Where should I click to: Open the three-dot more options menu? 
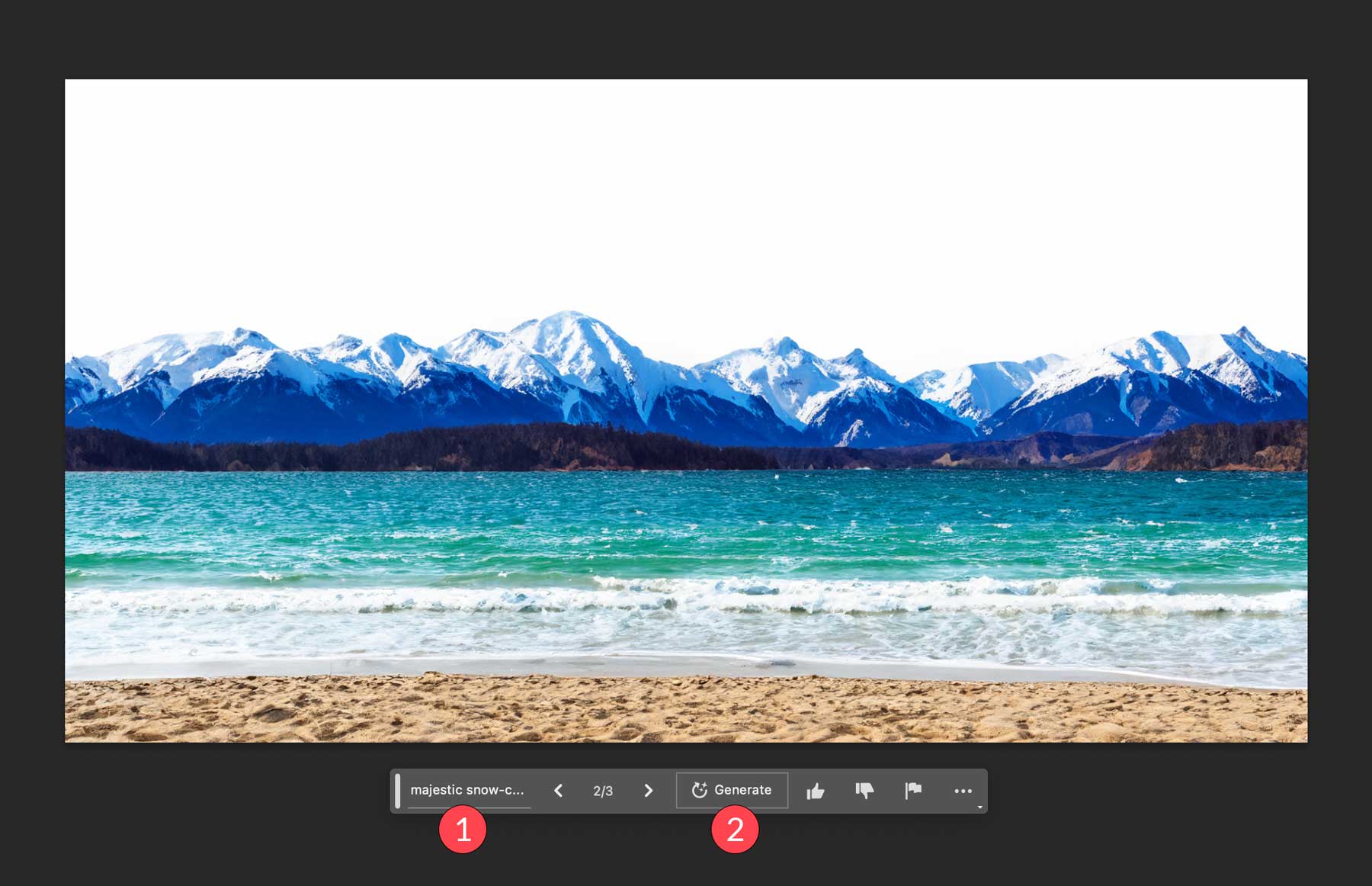coord(963,791)
